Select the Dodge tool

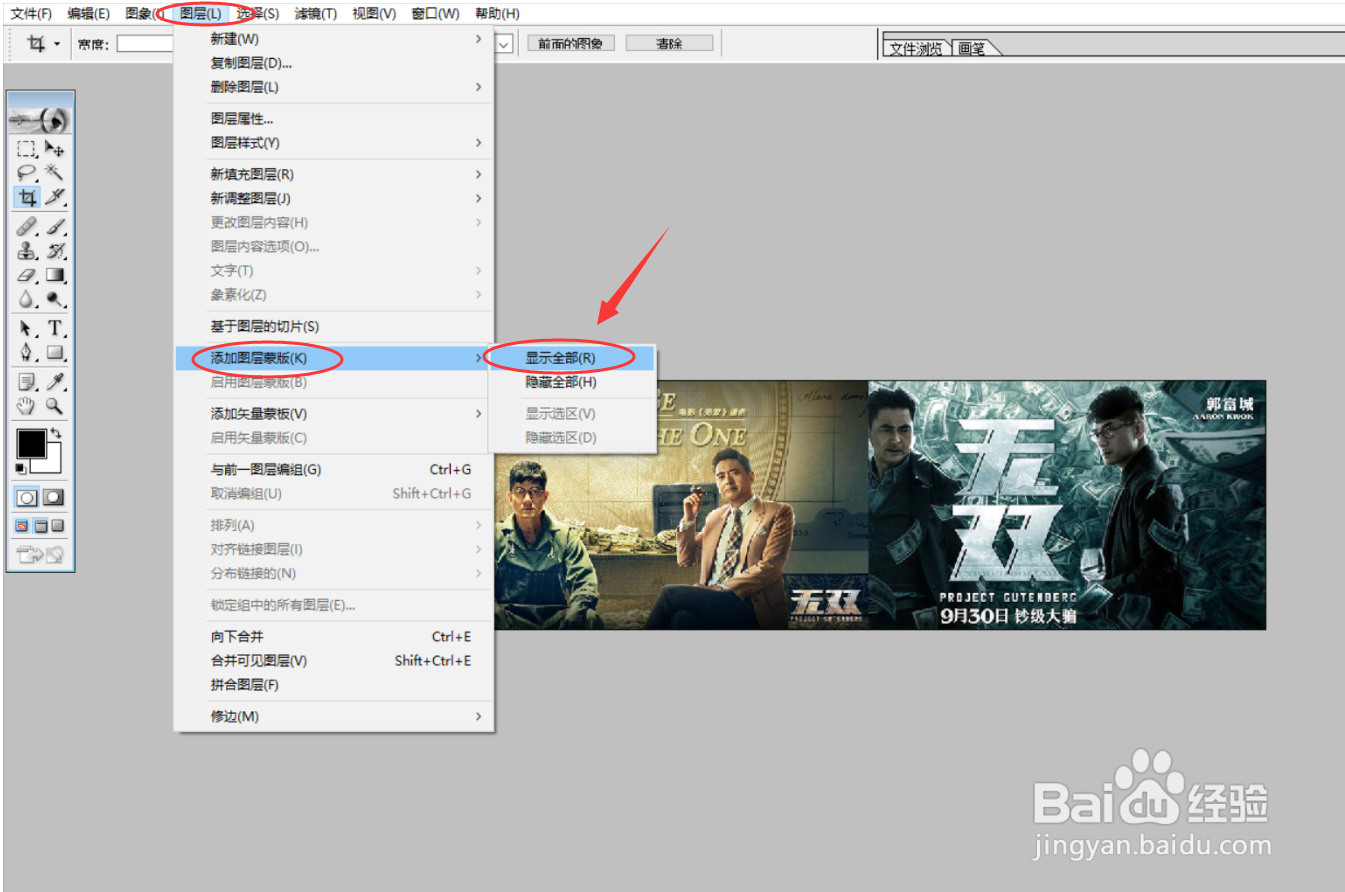click(55, 299)
